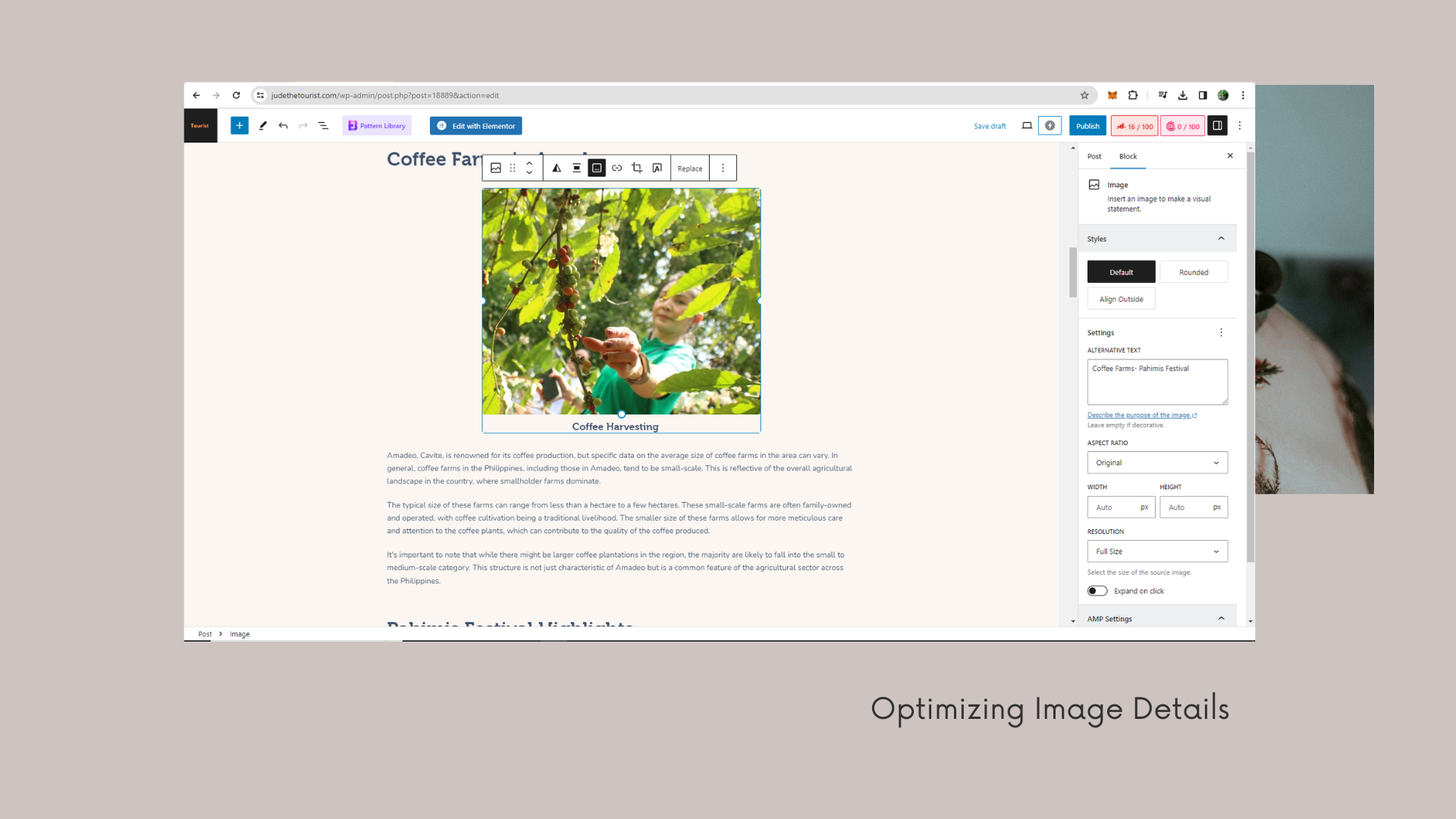Screen dimensions: 1456x819
Task: Toggle the caption button in image toolbar
Action: [x=597, y=168]
